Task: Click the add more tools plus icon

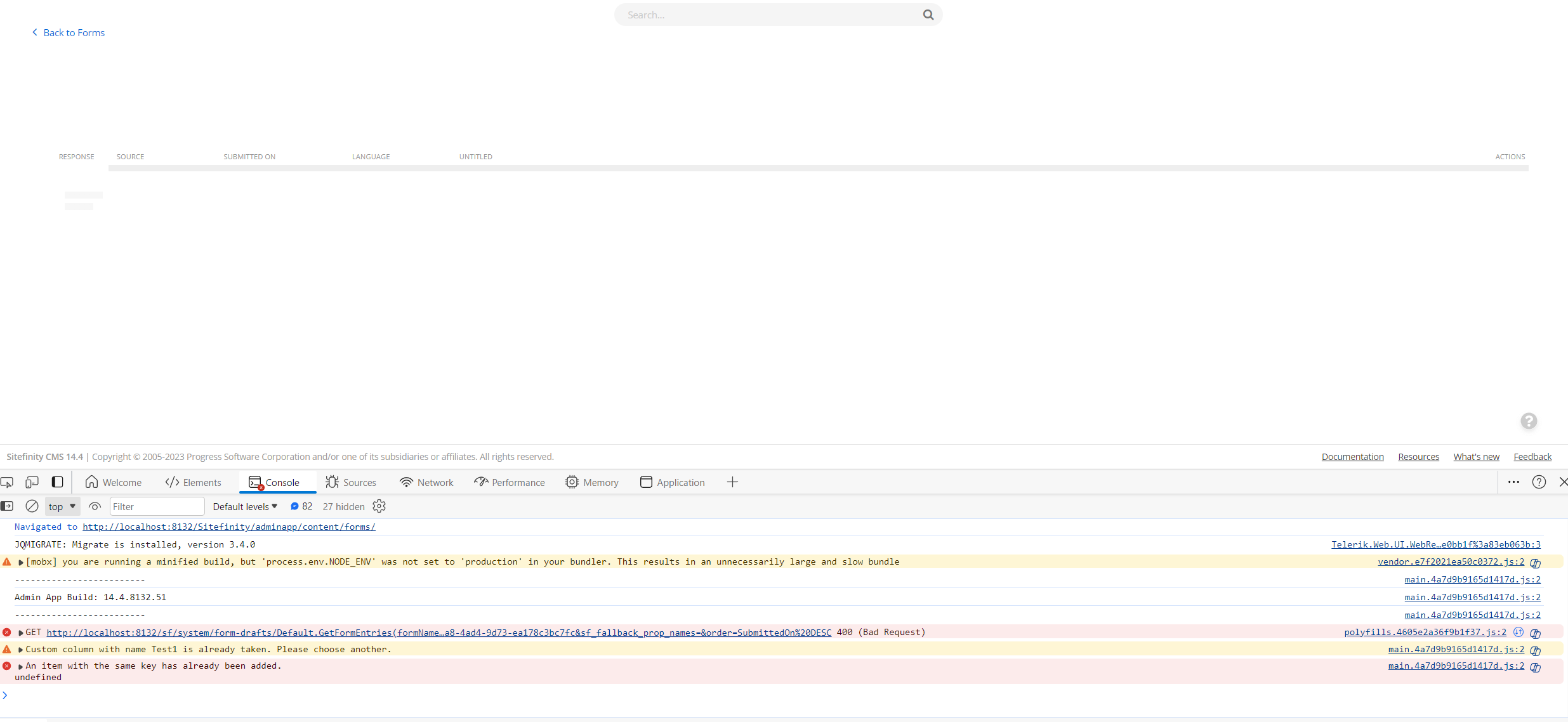Action: 732,482
